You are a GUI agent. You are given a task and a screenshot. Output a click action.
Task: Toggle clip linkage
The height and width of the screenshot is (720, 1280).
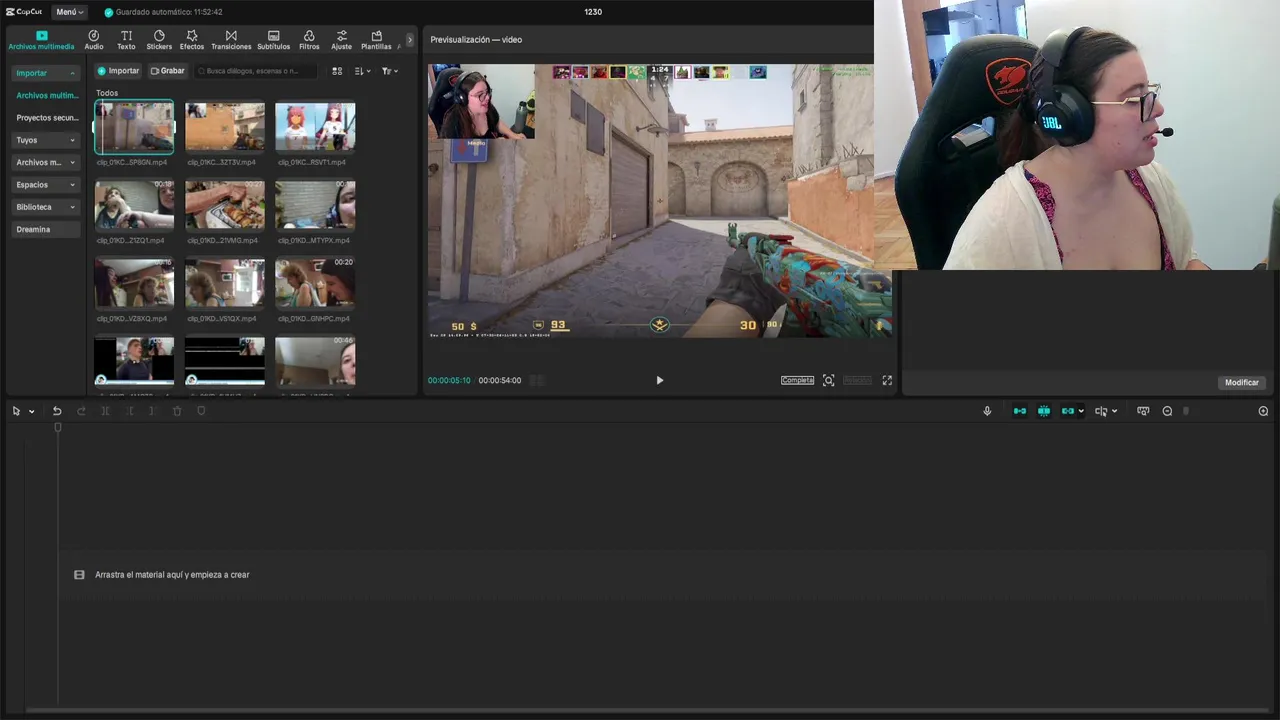pos(1068,411)
